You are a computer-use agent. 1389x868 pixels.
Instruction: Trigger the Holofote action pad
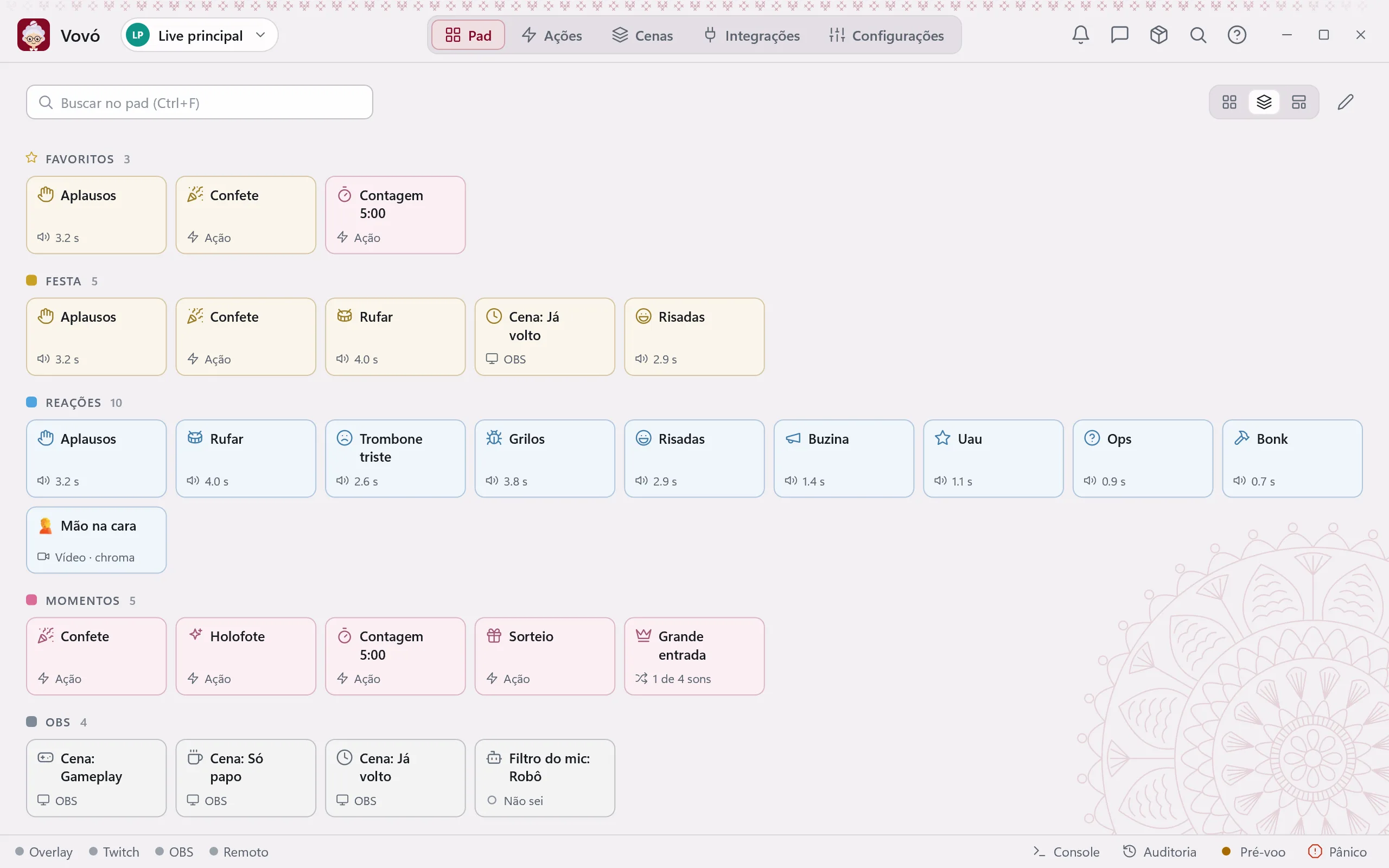[x=246, y=656]
